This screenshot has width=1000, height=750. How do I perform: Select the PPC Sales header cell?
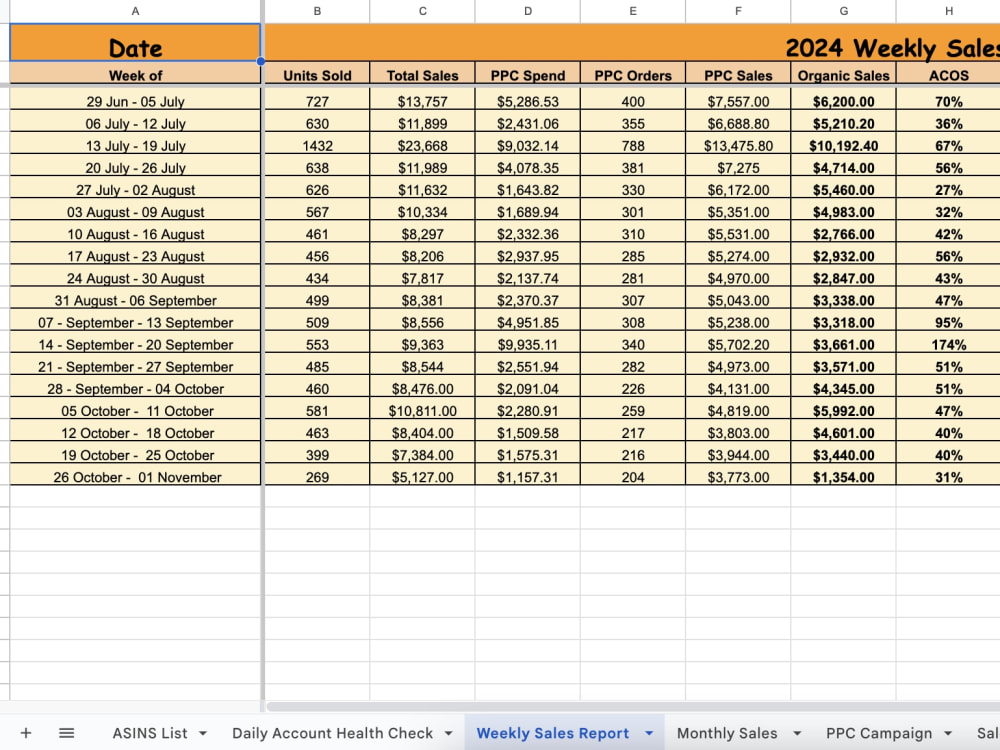tap(738, 75)
